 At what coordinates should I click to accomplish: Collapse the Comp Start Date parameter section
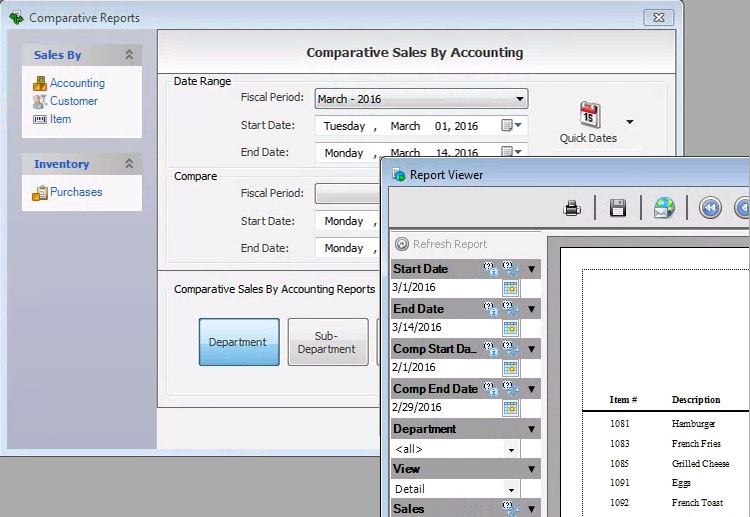click(531, 349)
